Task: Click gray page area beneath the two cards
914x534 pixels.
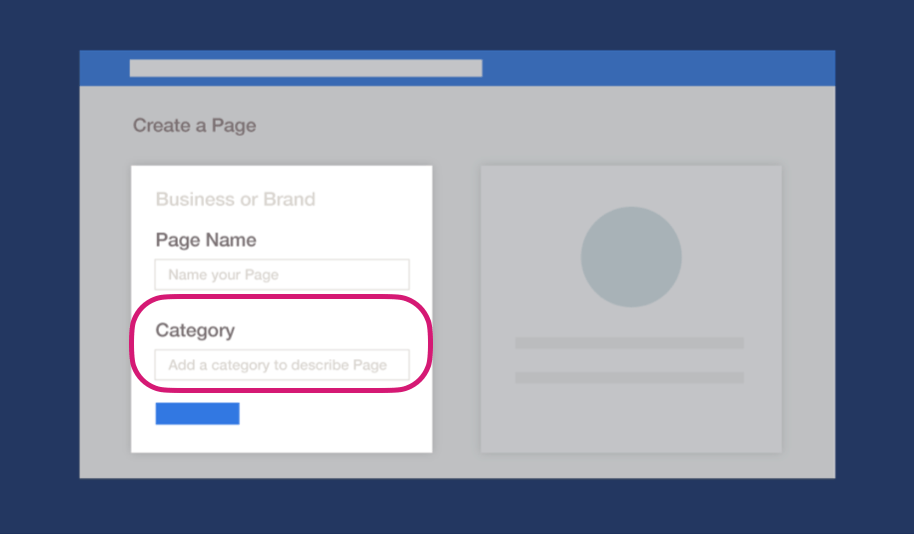Action: 457,465
